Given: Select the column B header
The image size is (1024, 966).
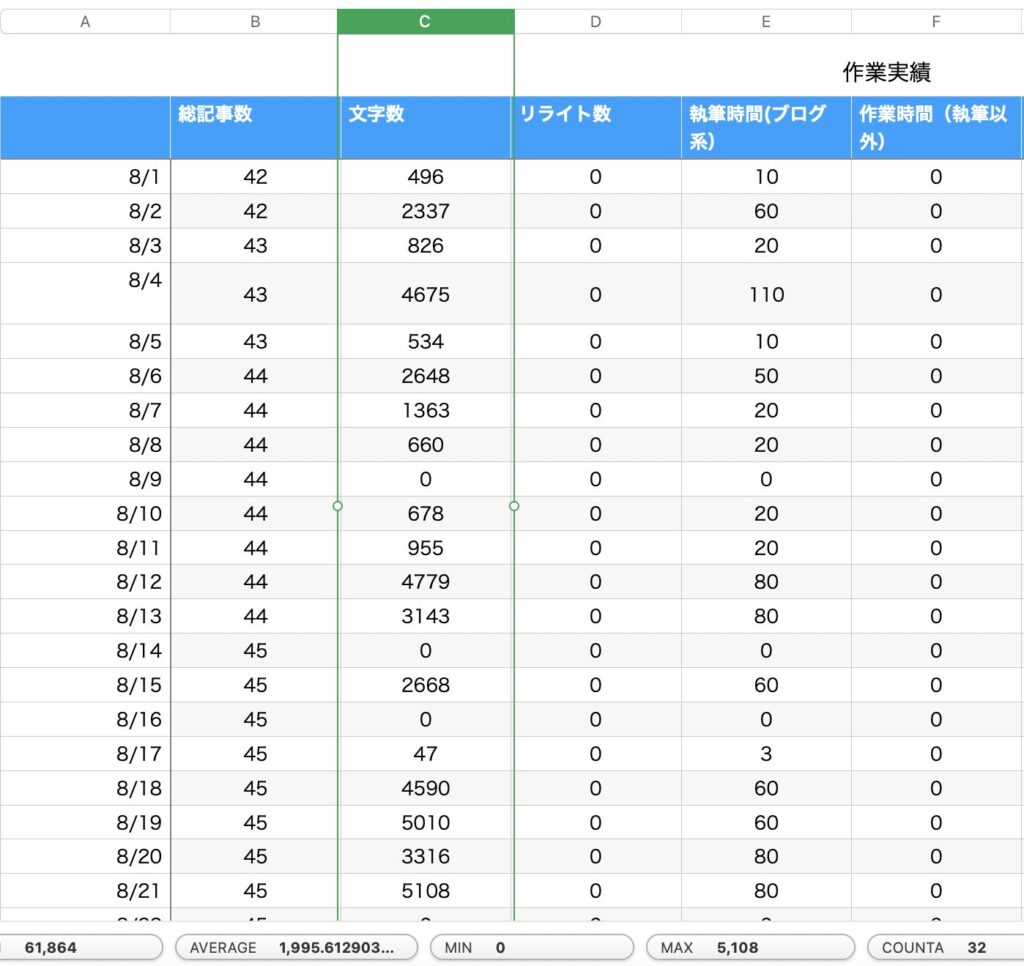Looking at the screenshot, I should tap(255, 22).
